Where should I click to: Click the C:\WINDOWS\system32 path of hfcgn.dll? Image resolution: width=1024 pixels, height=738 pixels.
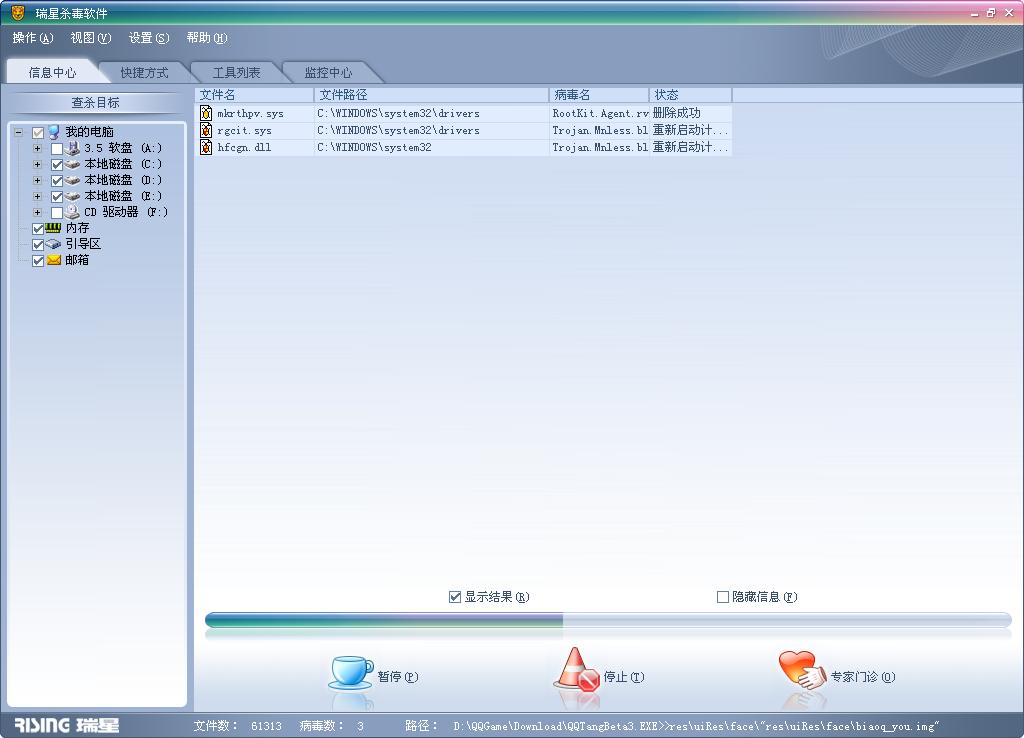pos(374,148)
